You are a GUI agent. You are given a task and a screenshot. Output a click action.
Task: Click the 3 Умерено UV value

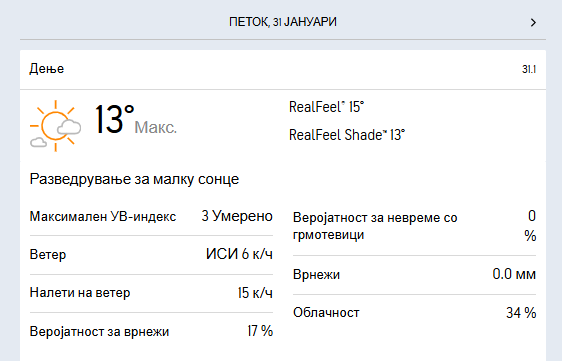click(237, 216)
